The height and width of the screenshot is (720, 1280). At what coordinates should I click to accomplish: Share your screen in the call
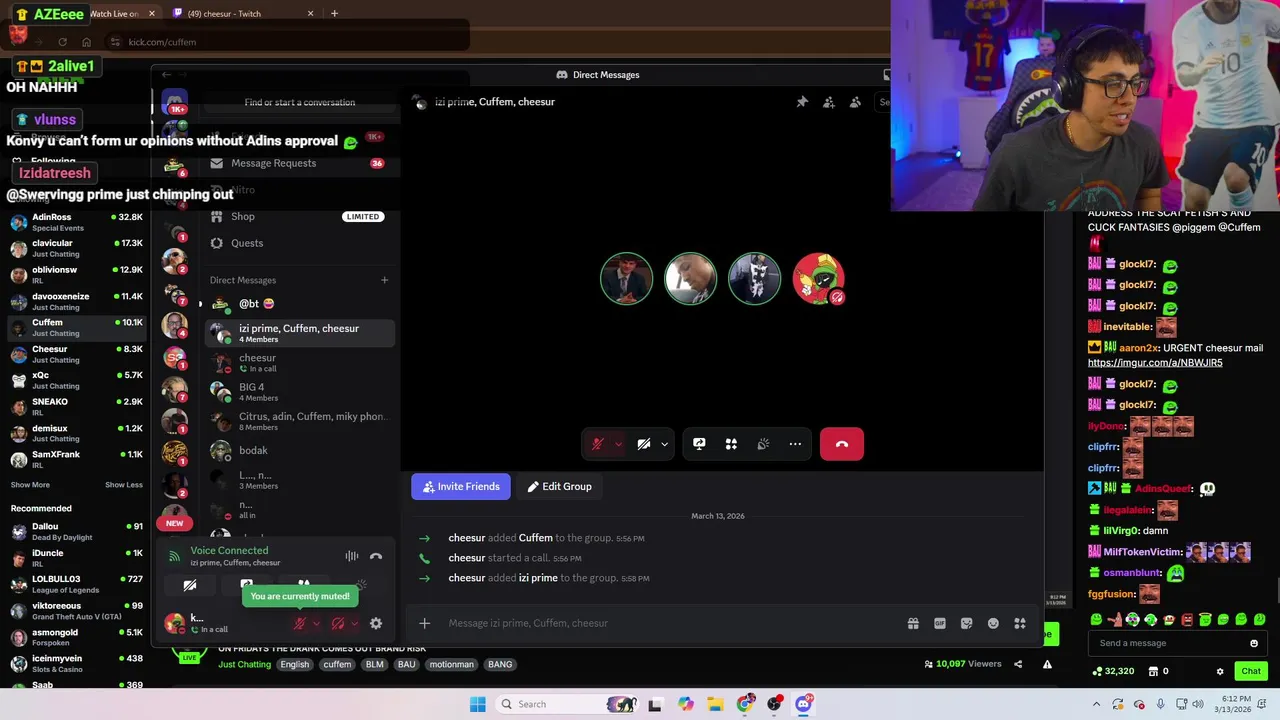(699, 444)
